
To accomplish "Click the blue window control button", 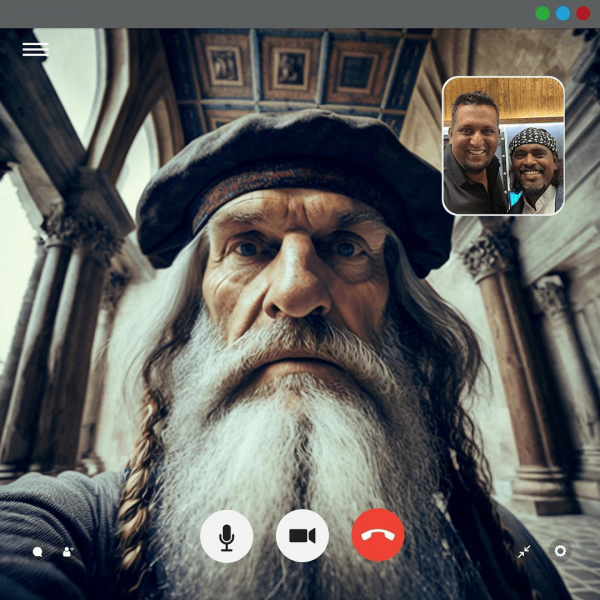I will click(x=563, y=13).
